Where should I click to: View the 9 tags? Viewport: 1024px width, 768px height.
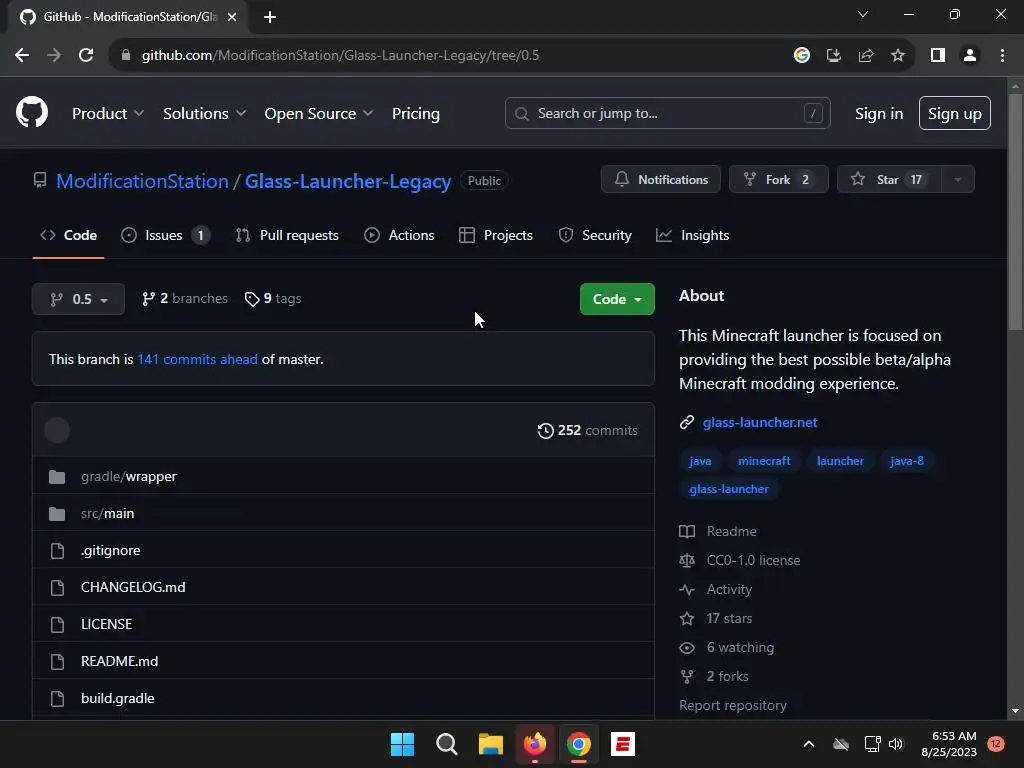click(x=273, y=298)
